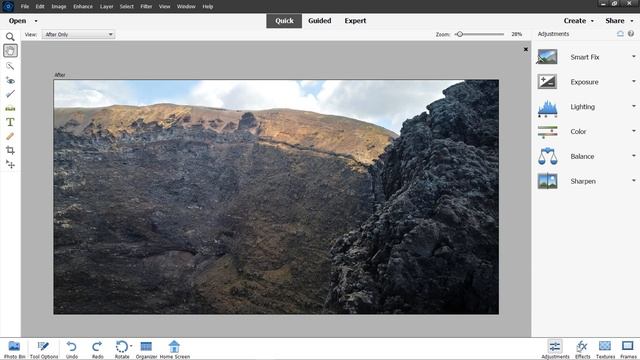
Task: Switch to the Quick mode tab
Action: point(284,21)
